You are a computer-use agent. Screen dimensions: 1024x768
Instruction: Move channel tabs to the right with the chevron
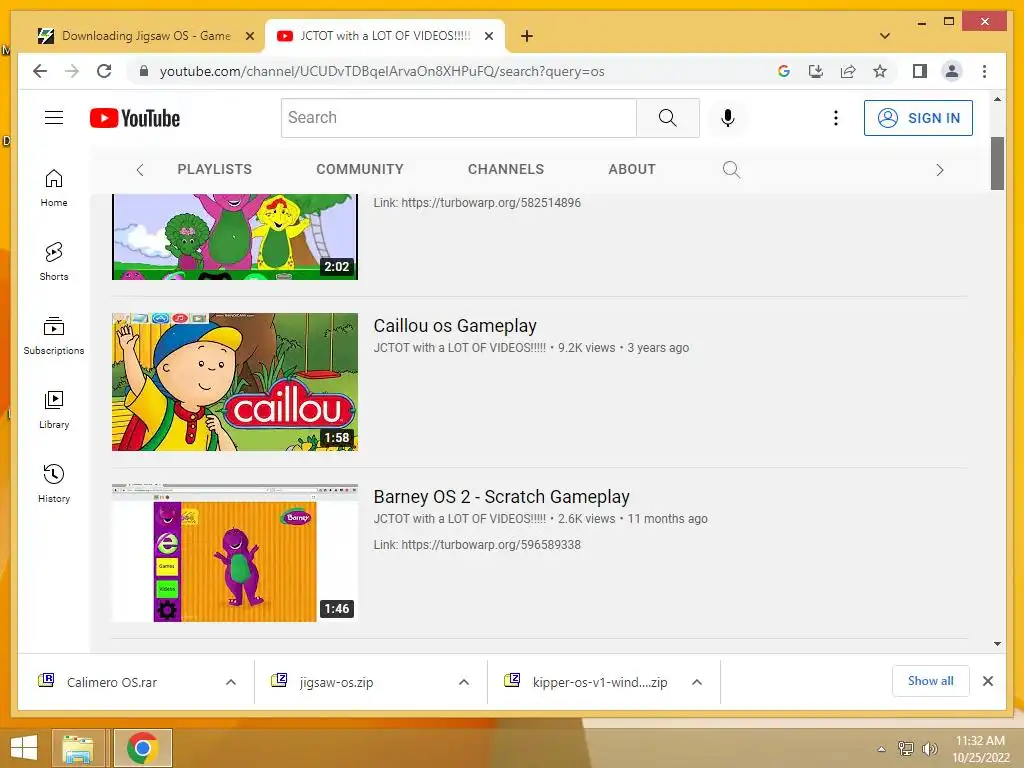[x=940, y=170]
